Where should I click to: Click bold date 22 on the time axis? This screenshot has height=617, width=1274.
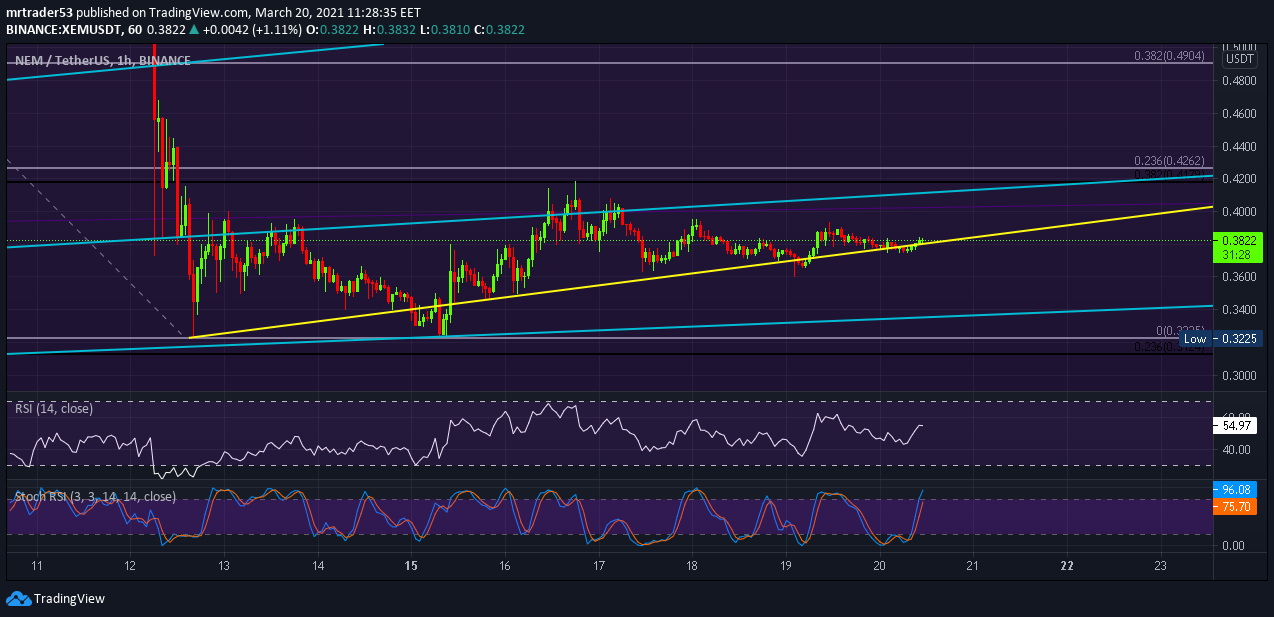point(1067,565)
